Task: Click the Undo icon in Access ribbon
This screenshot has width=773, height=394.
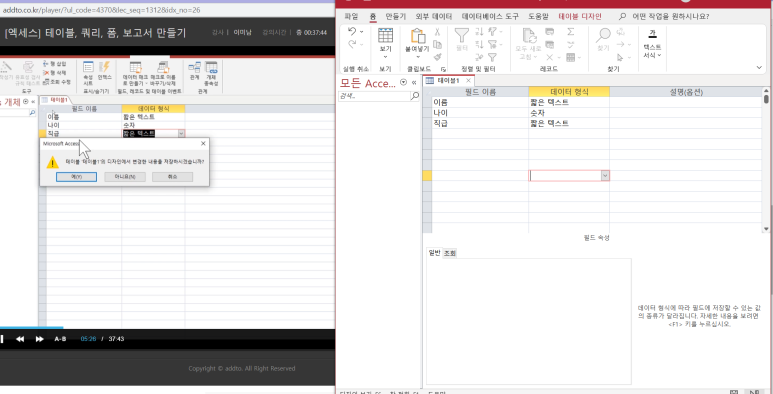Action: click(352, 32)
